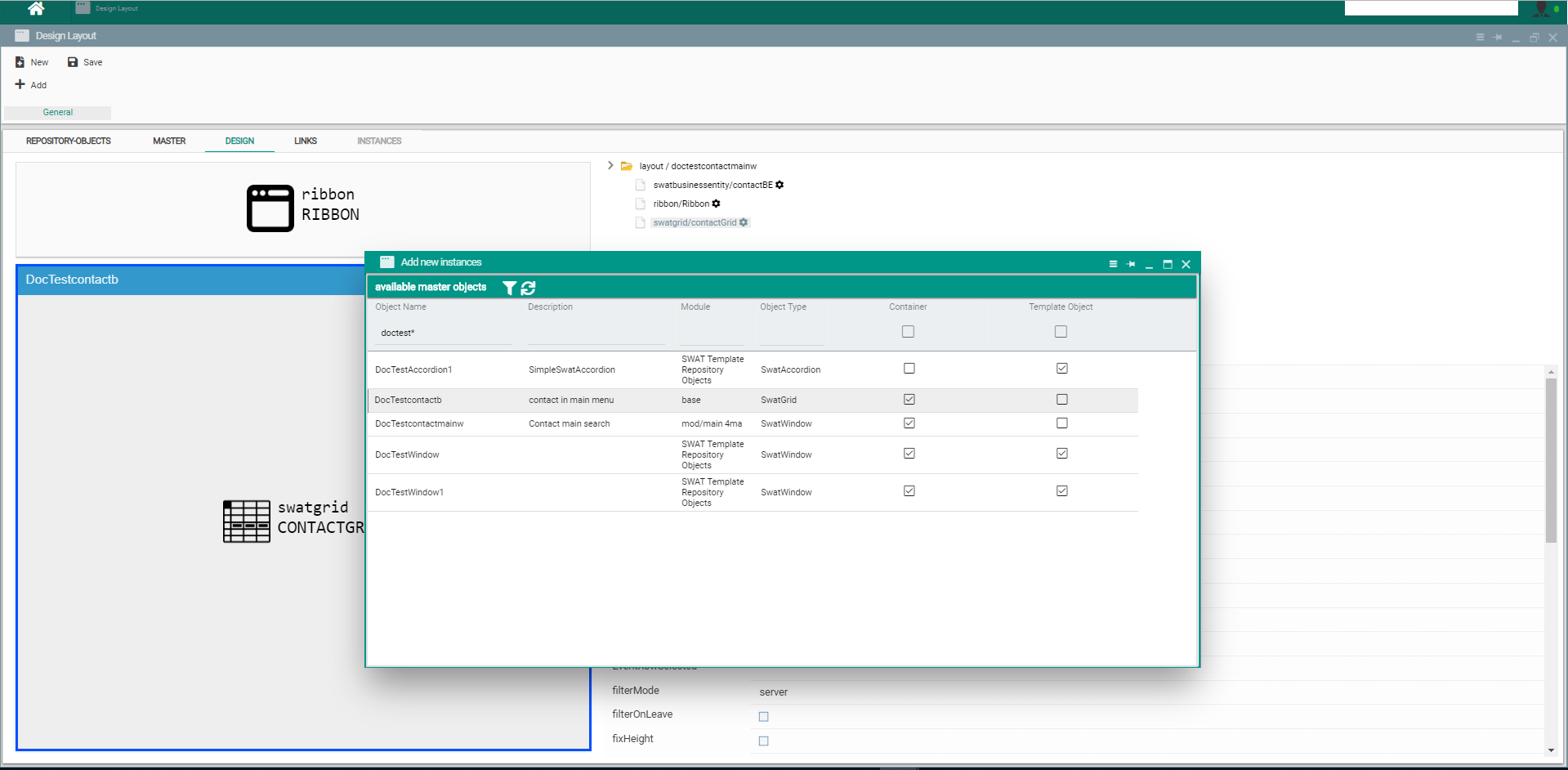Click the swatgrid table icon in design preview
The height and width of the screenshot is (770, 1568).
point(247,522)
